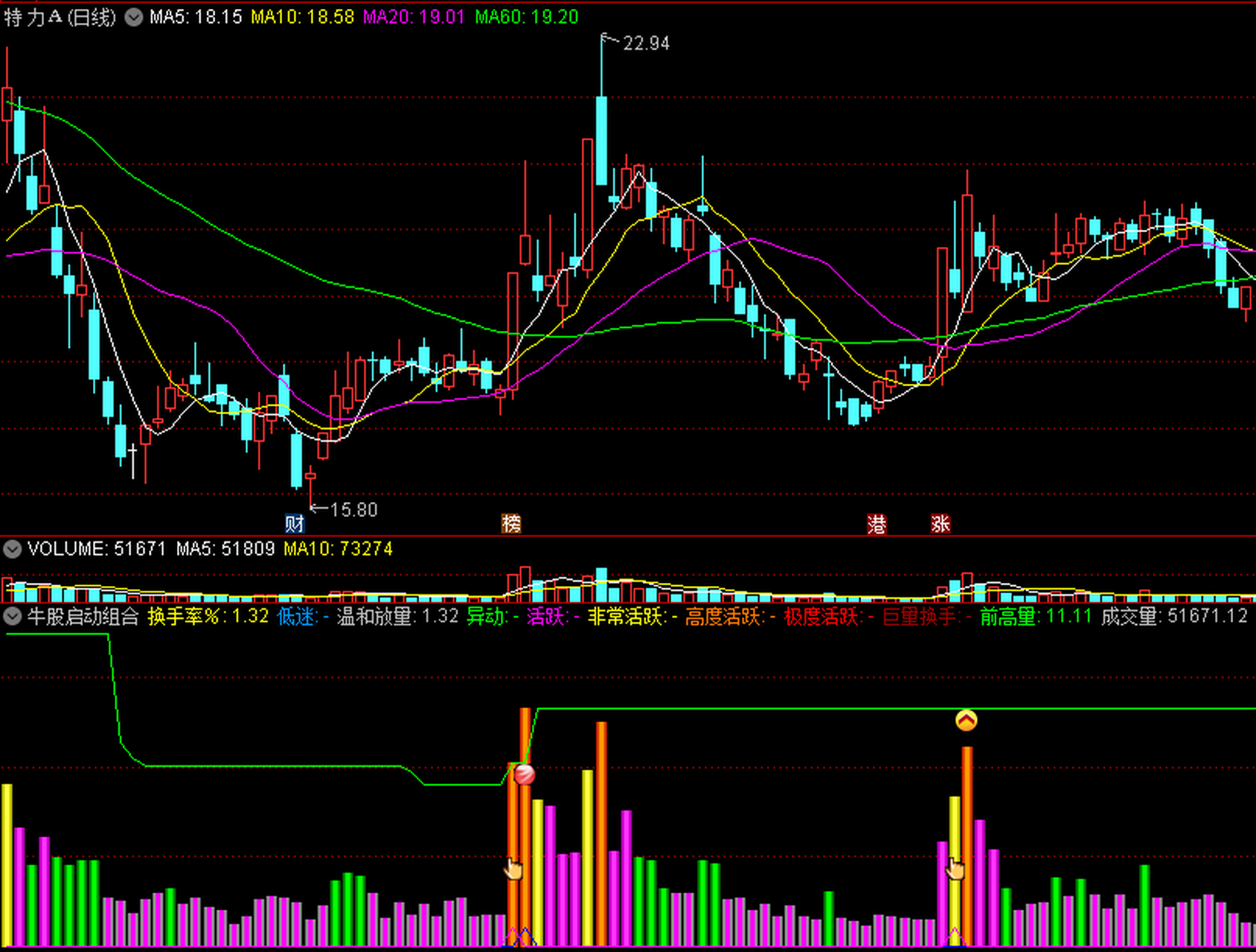Click the blue 财 info marker
Screen dimensions: 1256x952
(295, 524)
